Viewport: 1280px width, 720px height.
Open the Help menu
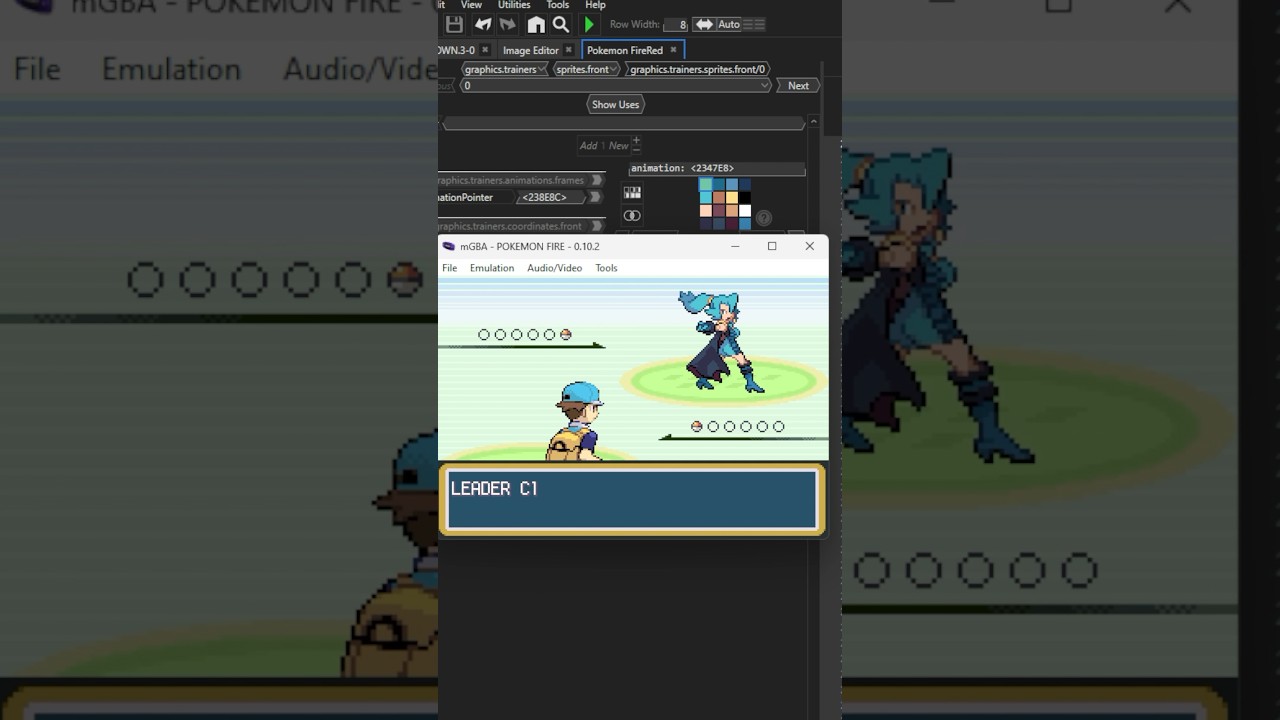pos(595,5)
